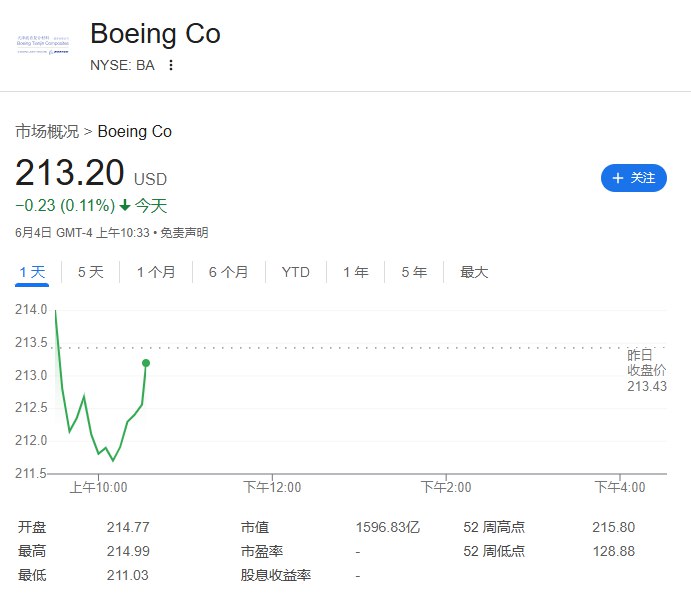Switch to the 5 天 chart range
Viewport: 691px width, 601px height.
(x=90, y=272)
